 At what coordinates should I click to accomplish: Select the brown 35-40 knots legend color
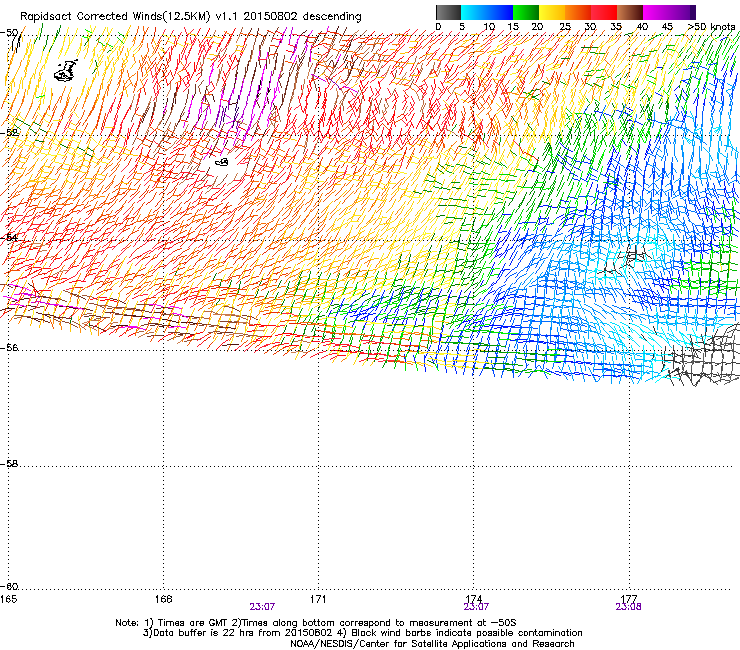point(630,12)
